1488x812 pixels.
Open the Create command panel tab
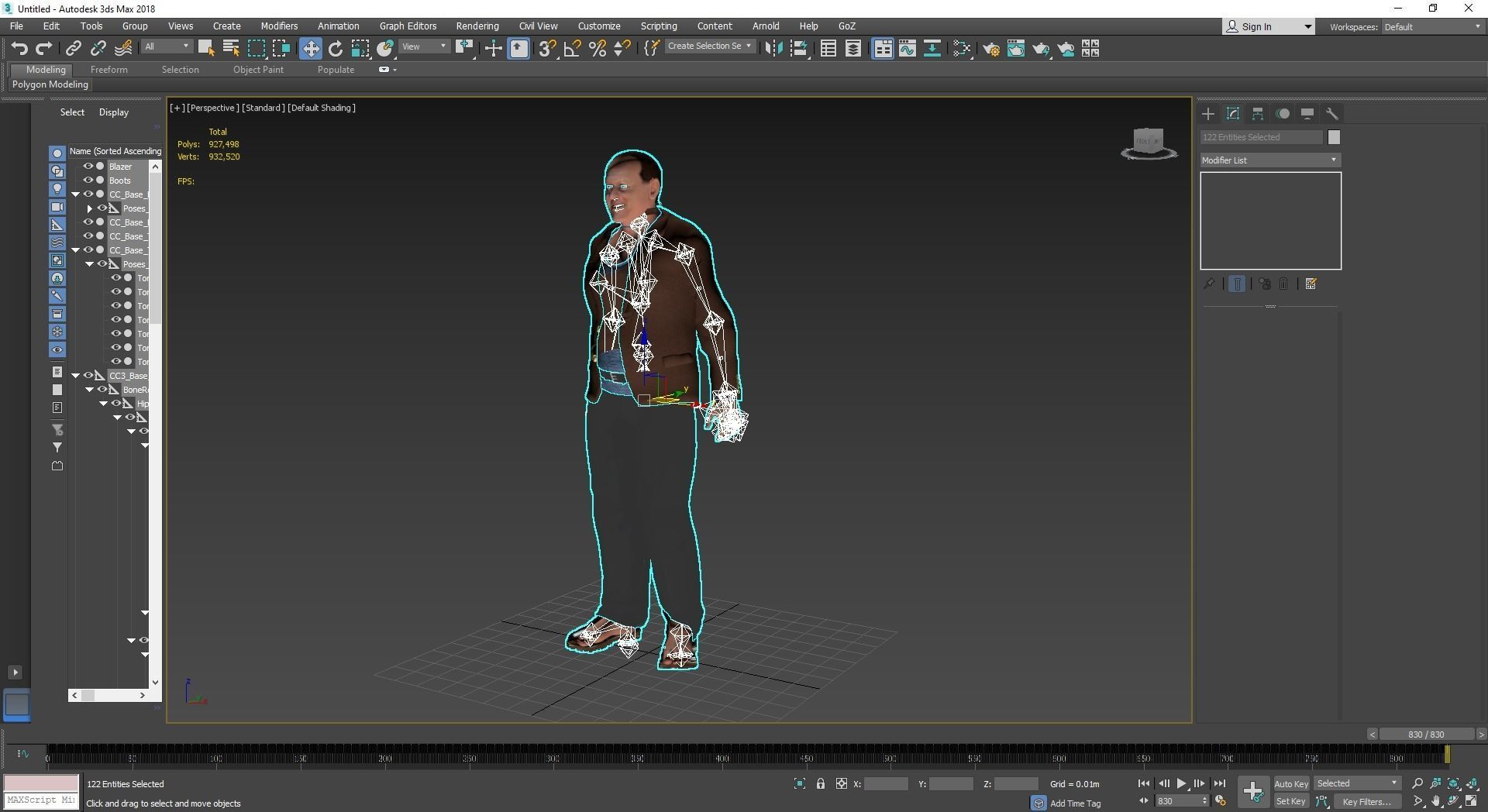point(1208,114)
